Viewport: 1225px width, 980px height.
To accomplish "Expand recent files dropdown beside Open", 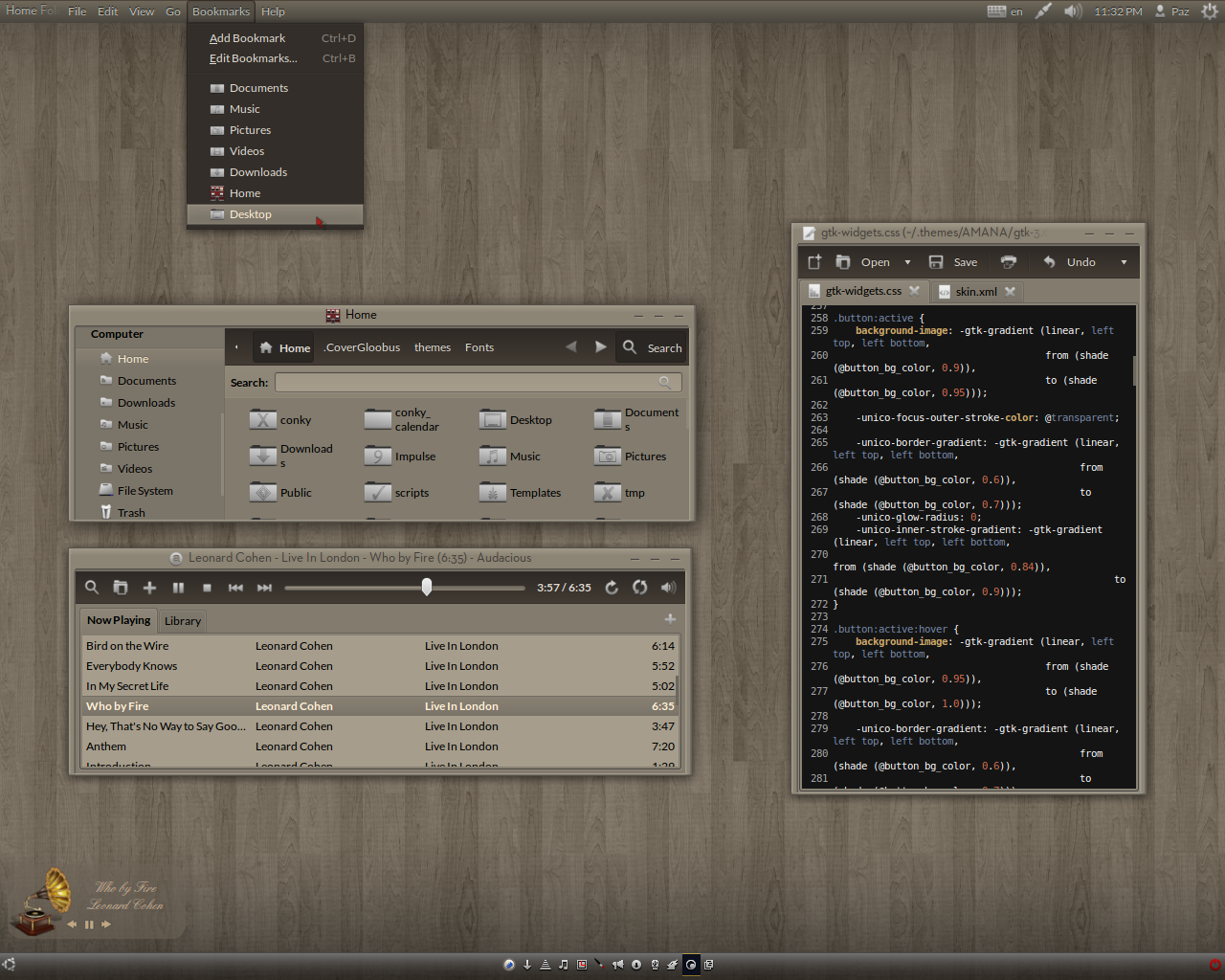I will (908, 262).
